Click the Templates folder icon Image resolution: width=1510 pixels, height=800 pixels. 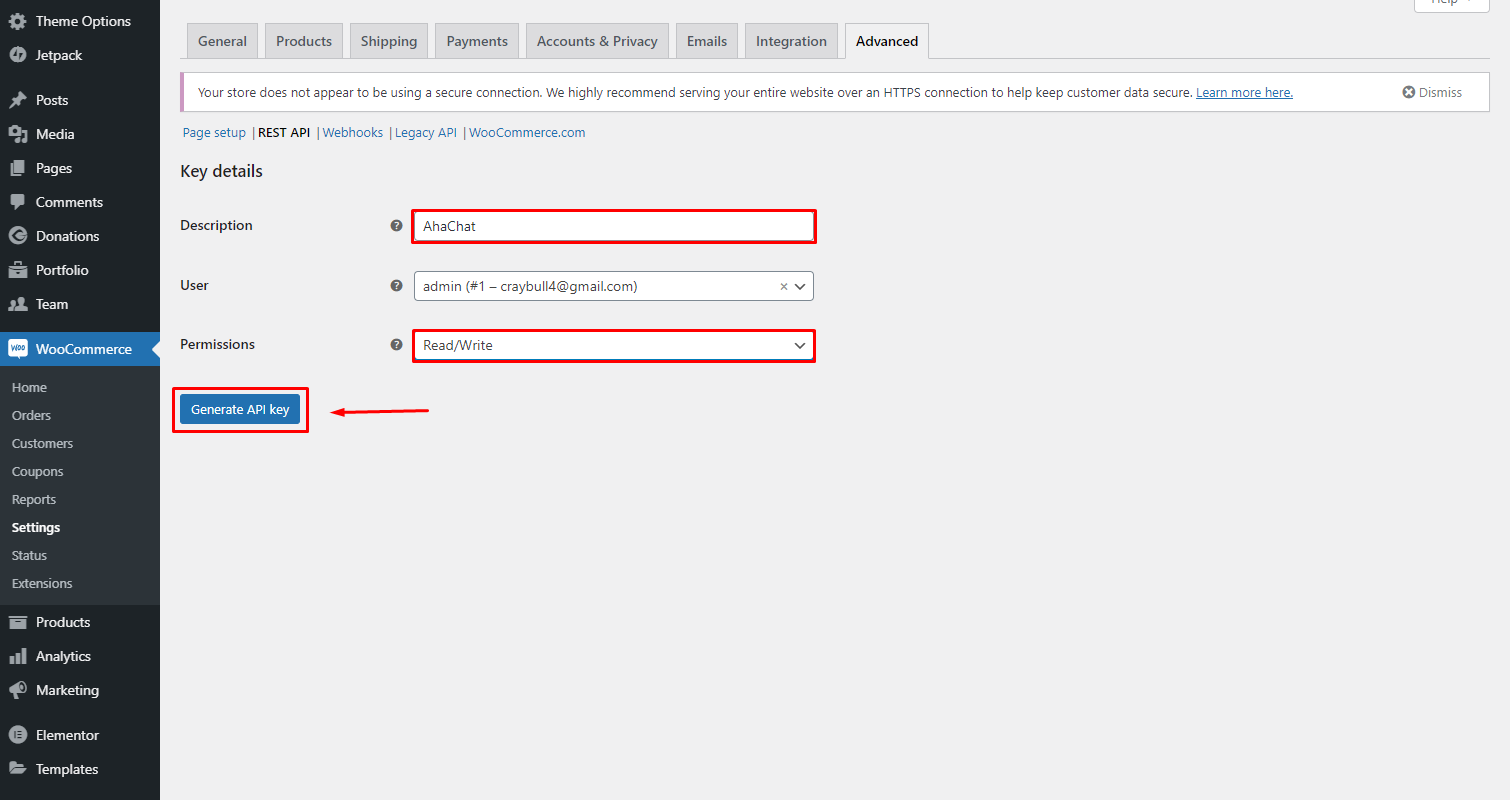[x=18, y=769]
